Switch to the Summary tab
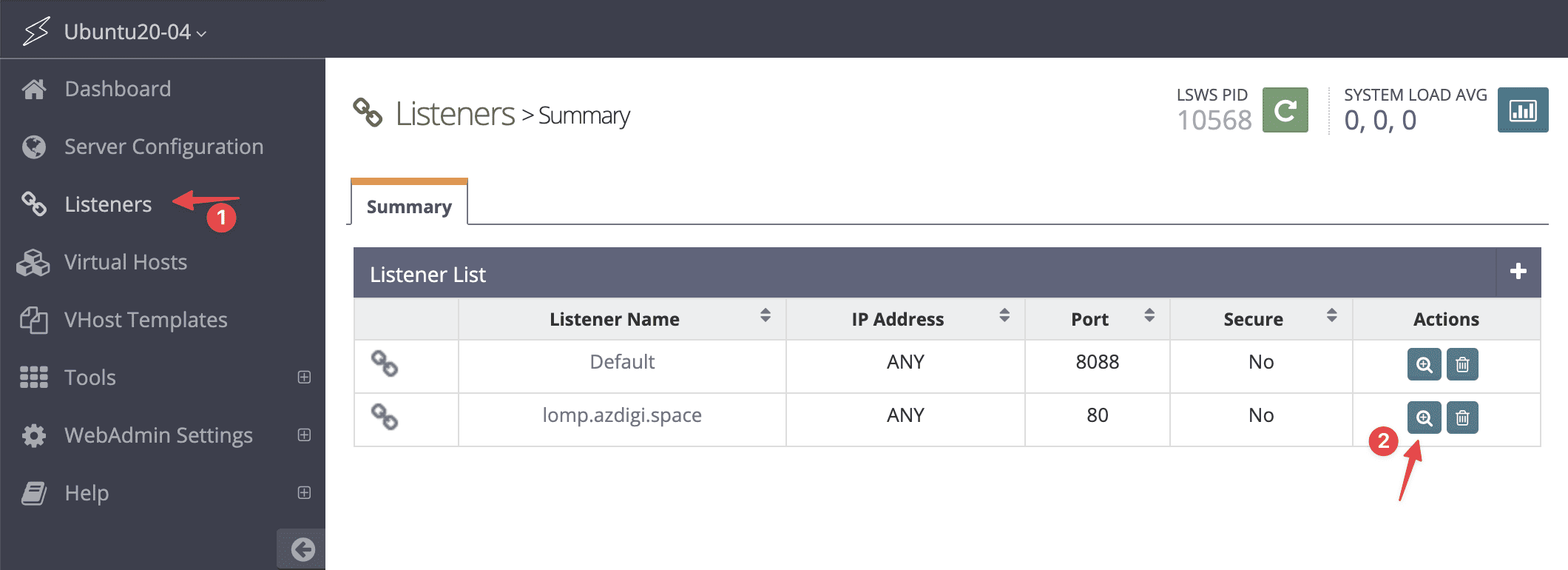 coord(409,207)
